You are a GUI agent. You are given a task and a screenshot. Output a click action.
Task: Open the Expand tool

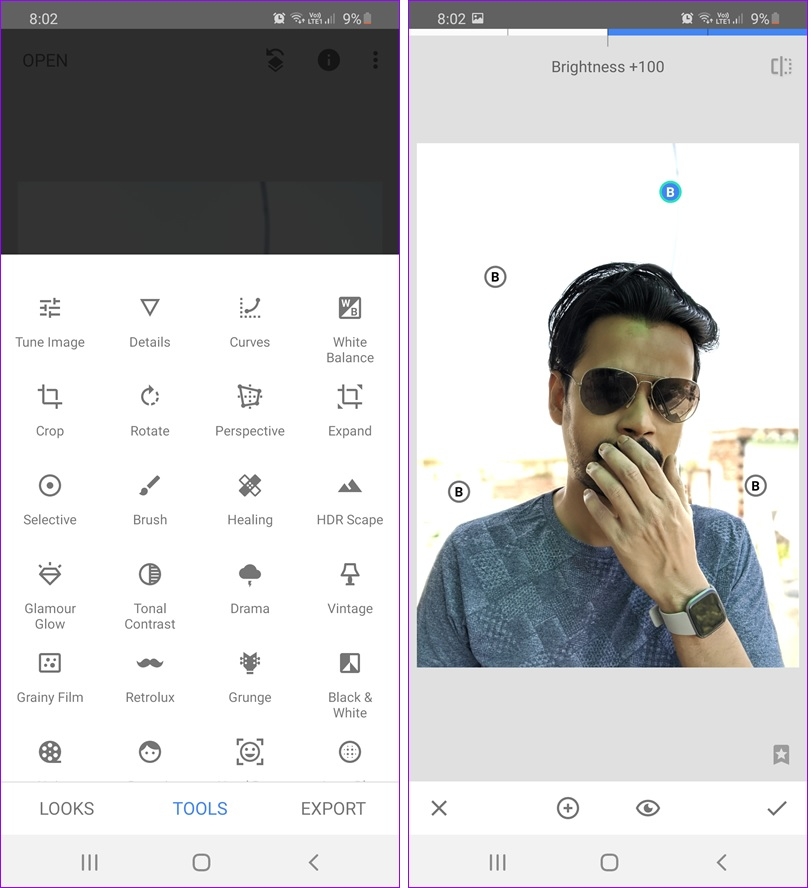coord(349,411)
